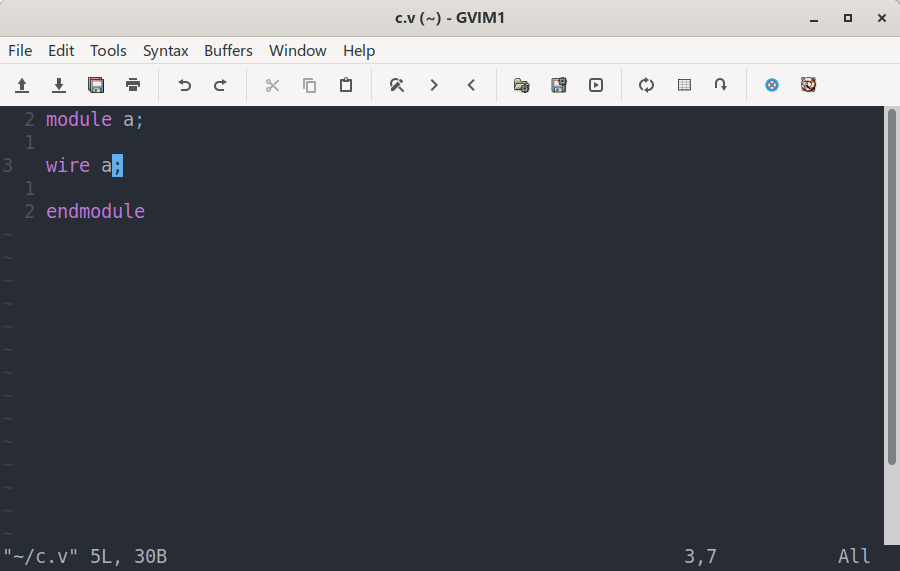Close the GVIM window
Viewport: 900px width, 571px height.
(882, 18)
